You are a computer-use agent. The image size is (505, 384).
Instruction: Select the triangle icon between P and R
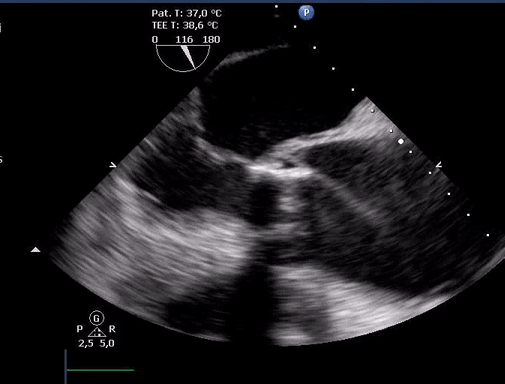coord(97,332)
